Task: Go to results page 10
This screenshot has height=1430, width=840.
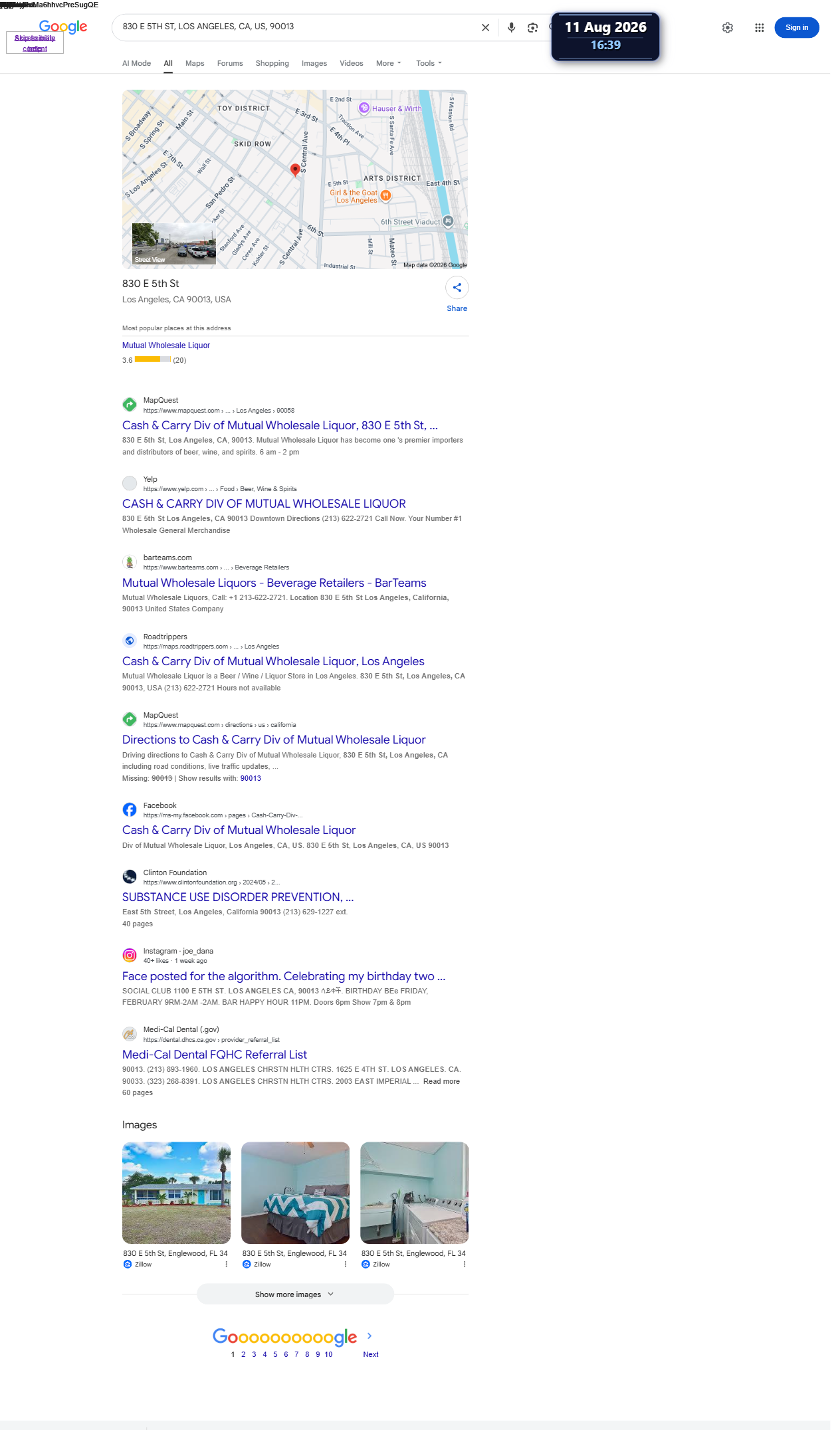Action: pyautogui.click(x=328, y=1354)
